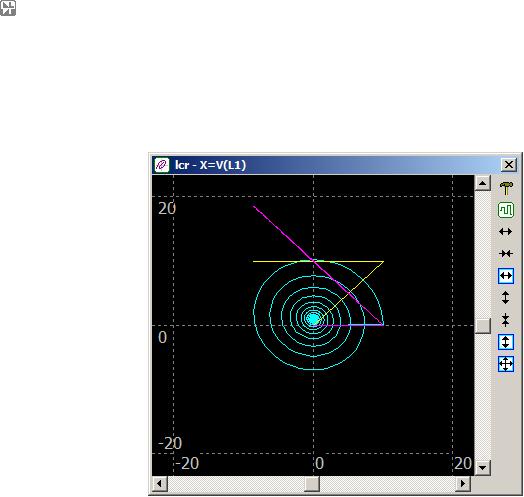Toggle the four-way arrow fit-all button
The height and width of the screenshot is (497, 524).
[x=506, y=364]
